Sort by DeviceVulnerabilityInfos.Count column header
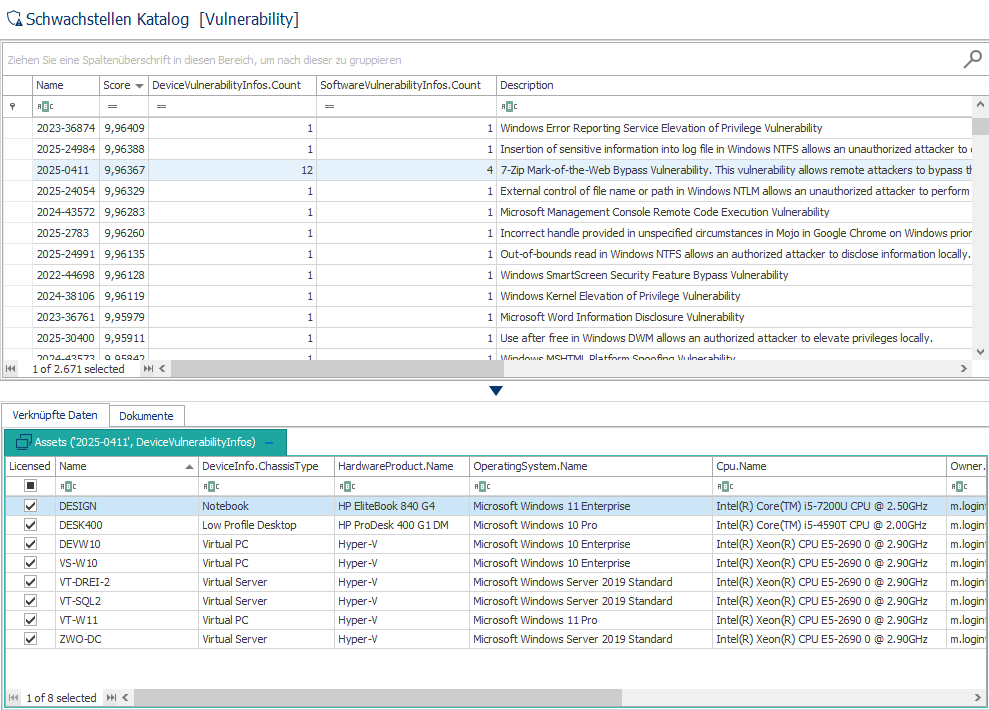This screenshot has height=710, width=989. 226,86
